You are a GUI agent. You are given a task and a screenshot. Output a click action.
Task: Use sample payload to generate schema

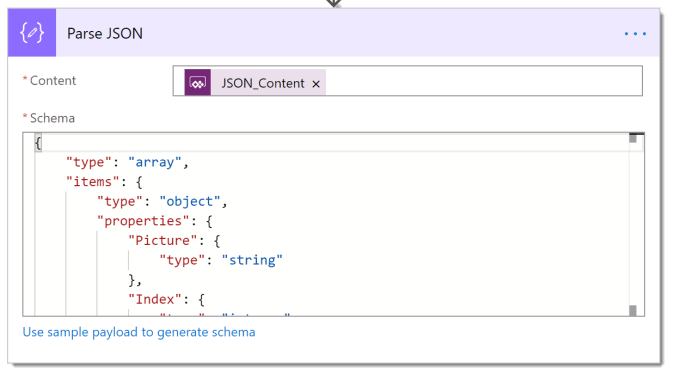139,332
